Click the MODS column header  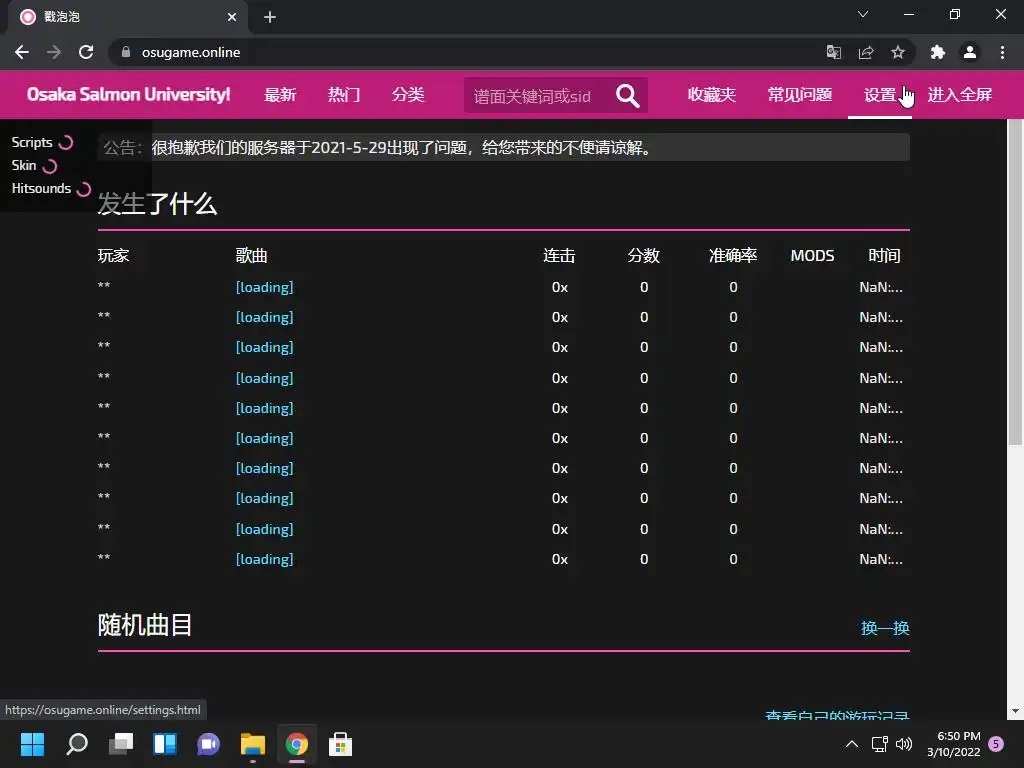coord(812,256)
